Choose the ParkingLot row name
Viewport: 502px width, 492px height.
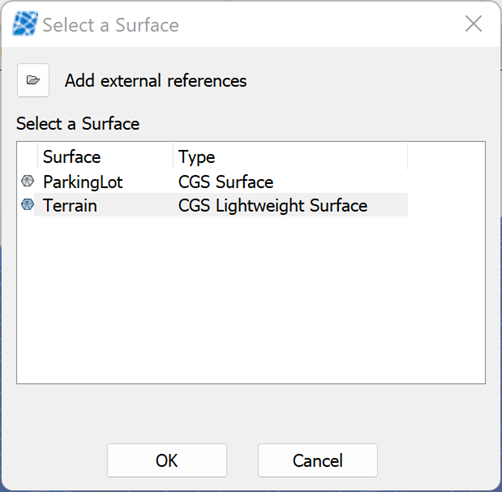tap(83, 182)
